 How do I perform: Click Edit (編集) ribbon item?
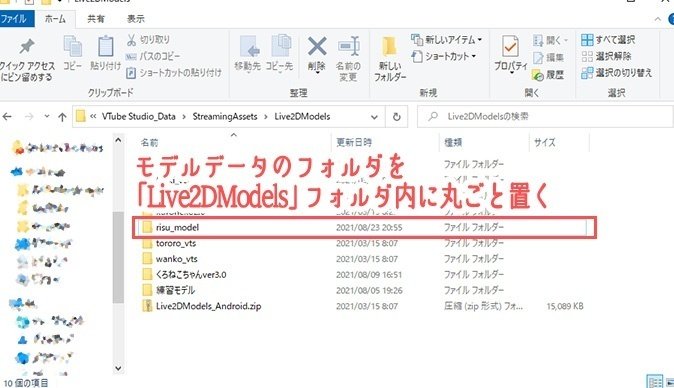548,57
